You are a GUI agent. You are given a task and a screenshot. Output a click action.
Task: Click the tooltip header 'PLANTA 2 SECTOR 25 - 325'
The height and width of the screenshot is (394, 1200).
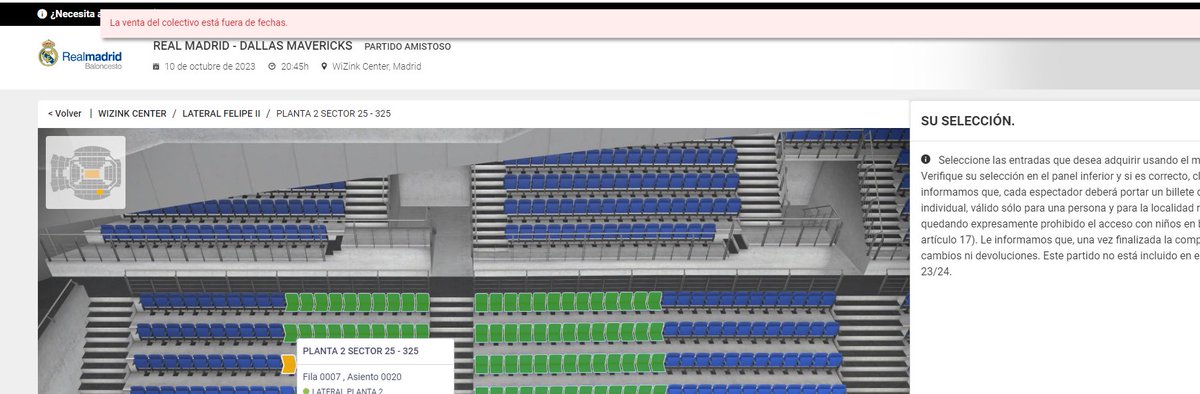pyautogui.click(x=360, y=352)
